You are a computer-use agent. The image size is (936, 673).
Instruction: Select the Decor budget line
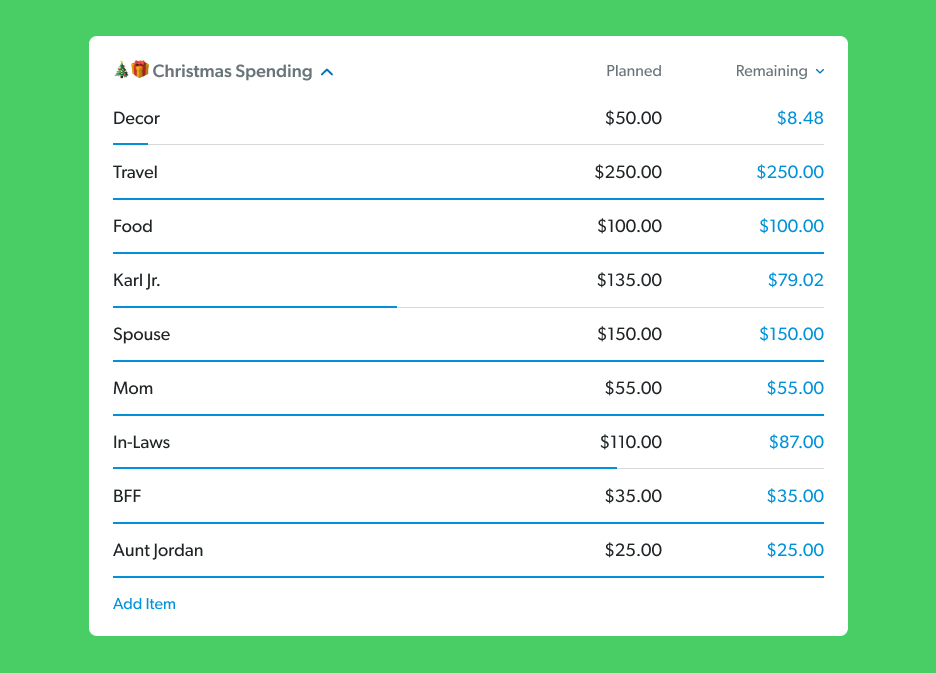click(x=134, y=118)
